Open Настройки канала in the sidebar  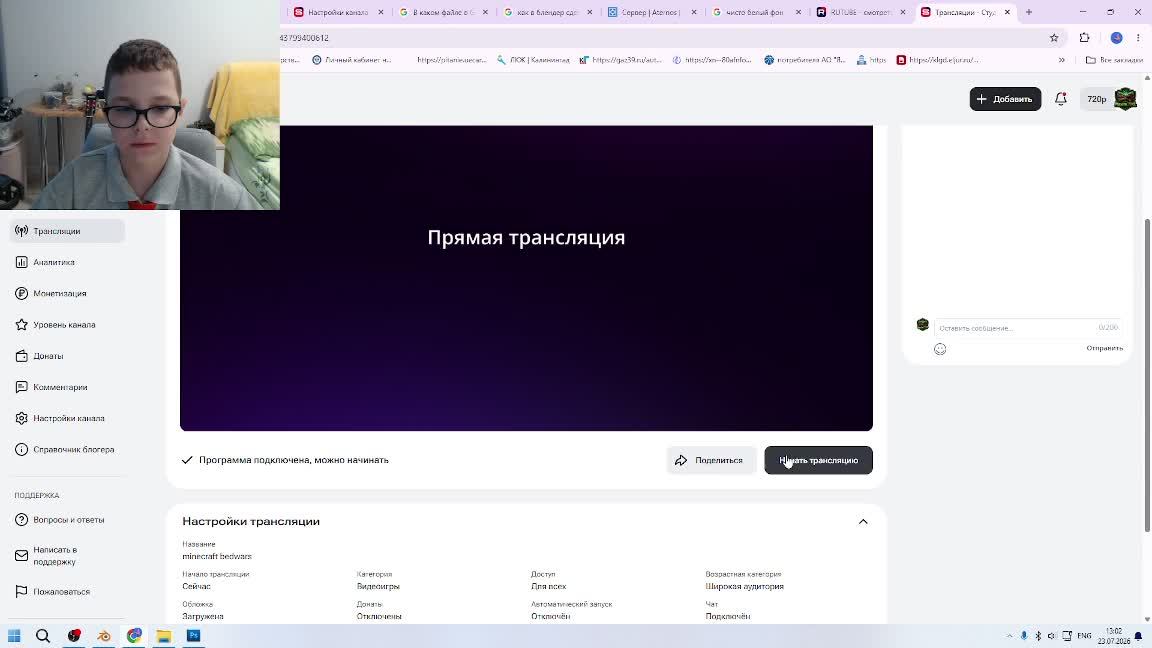pyautogui.click(x=68, y=418)
